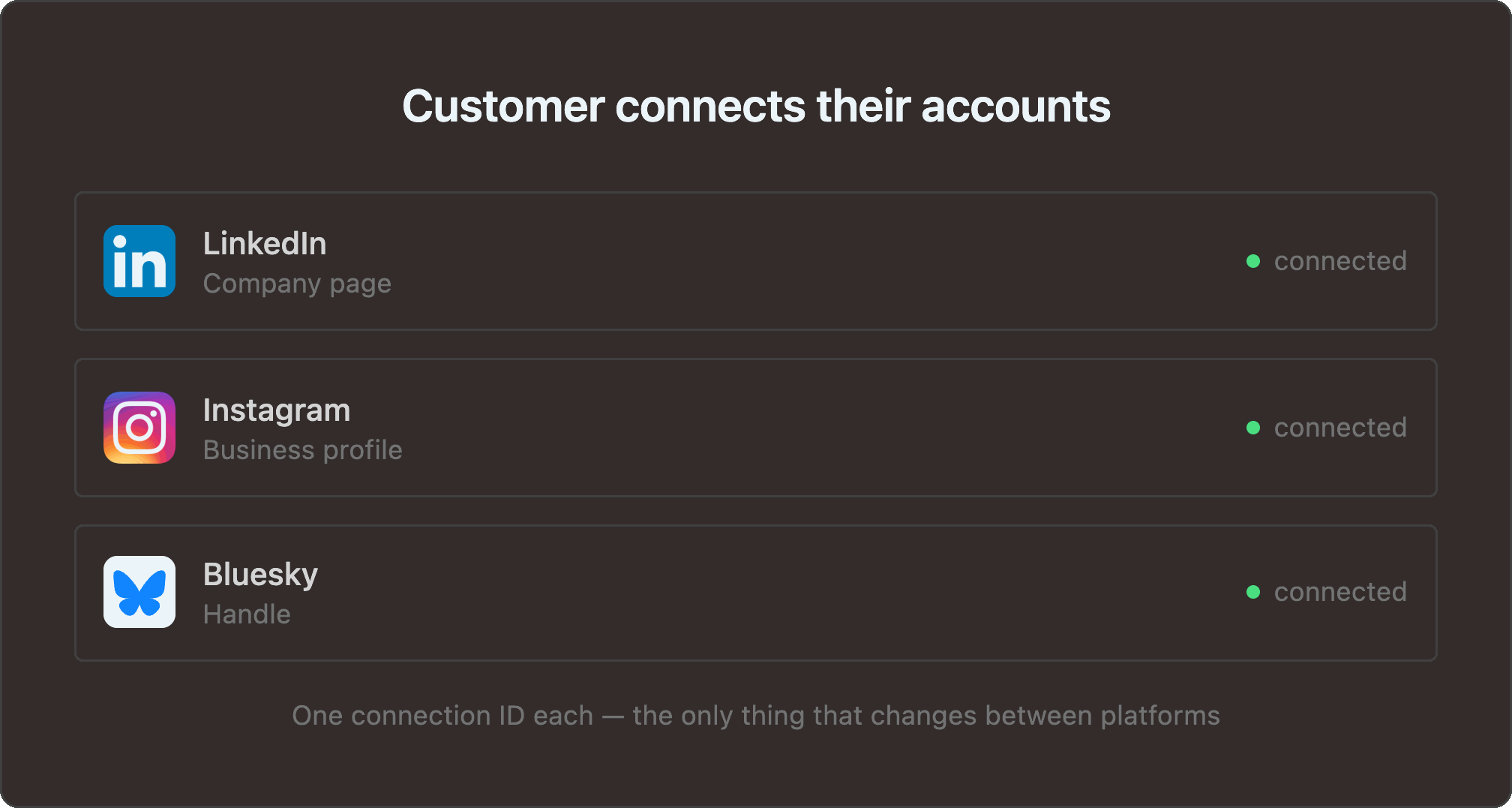Open the Bluesky connection card
Screen dimensions: 1512x808
pyautogui.click(x=756, y=593)
